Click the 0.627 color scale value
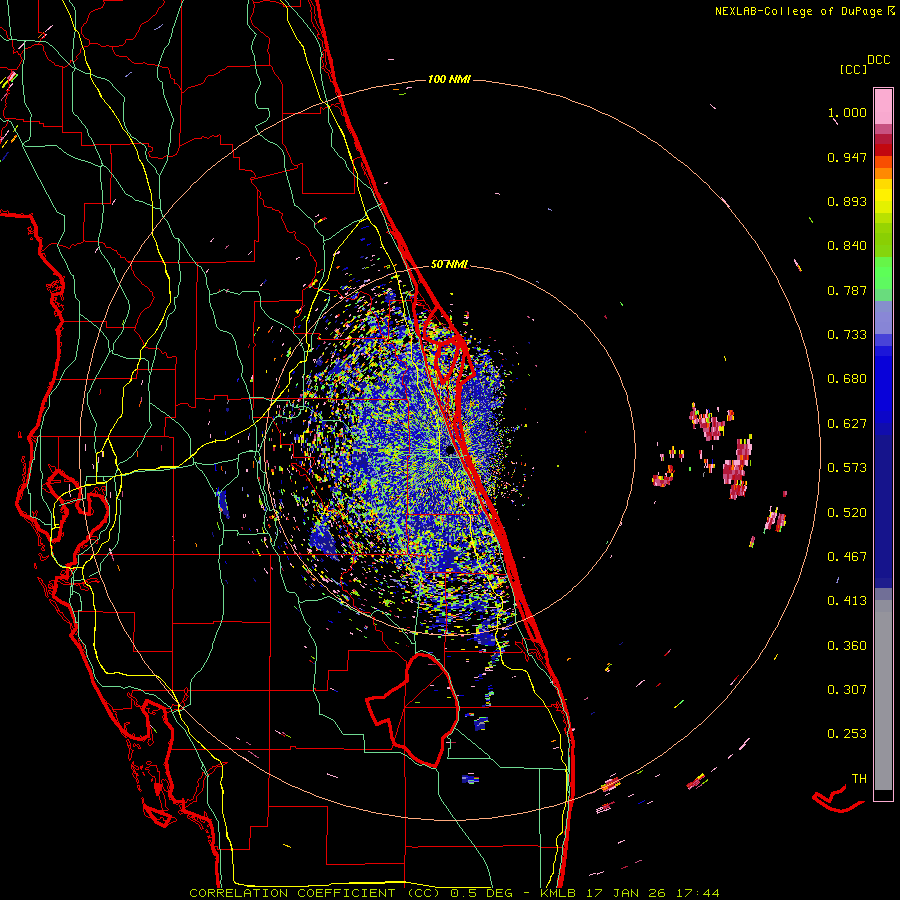This screenshot has height=900, width=900. tap(847, 424)
